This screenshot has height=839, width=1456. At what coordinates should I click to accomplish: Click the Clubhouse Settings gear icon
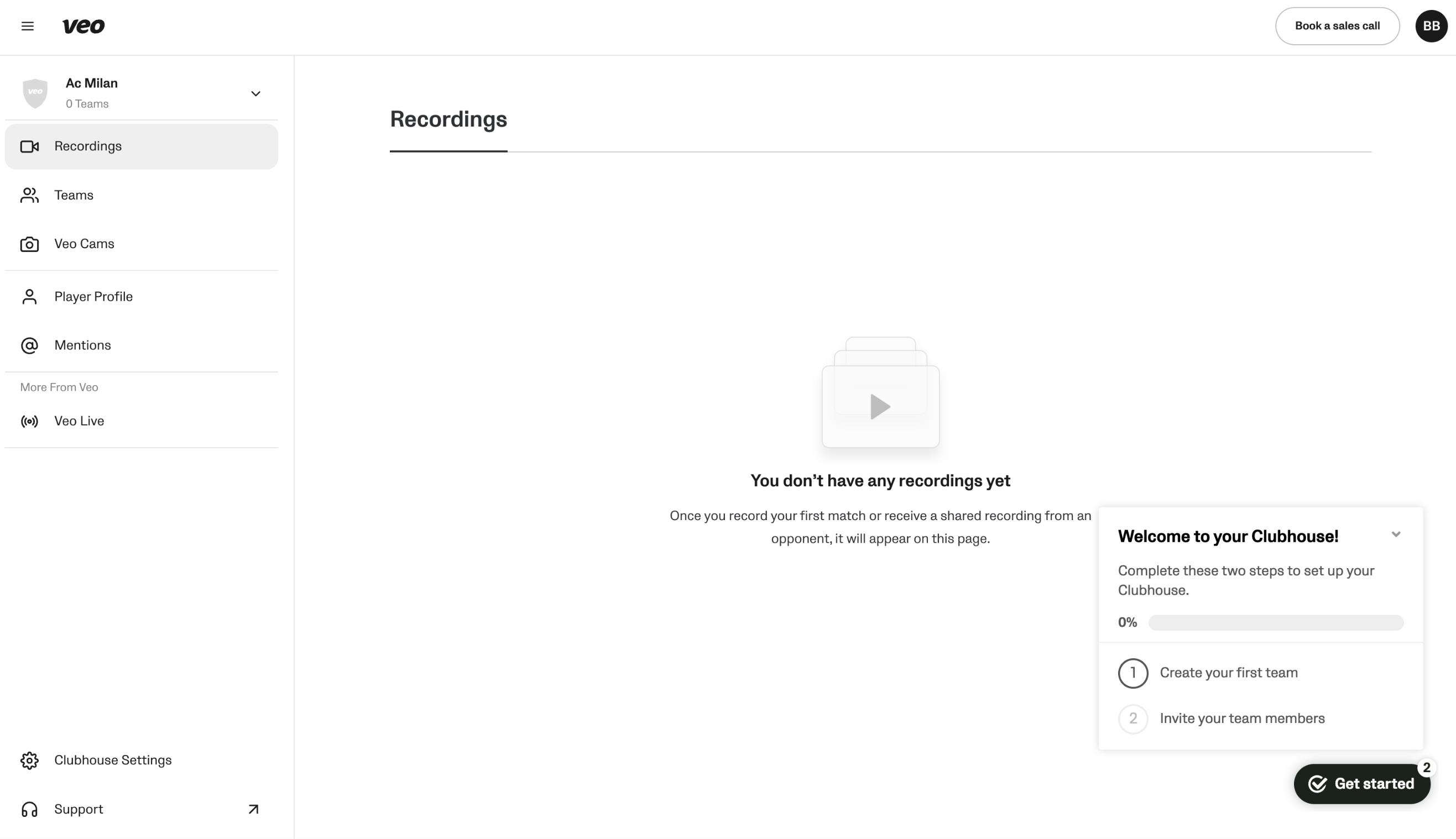click(x=29, y=760)
